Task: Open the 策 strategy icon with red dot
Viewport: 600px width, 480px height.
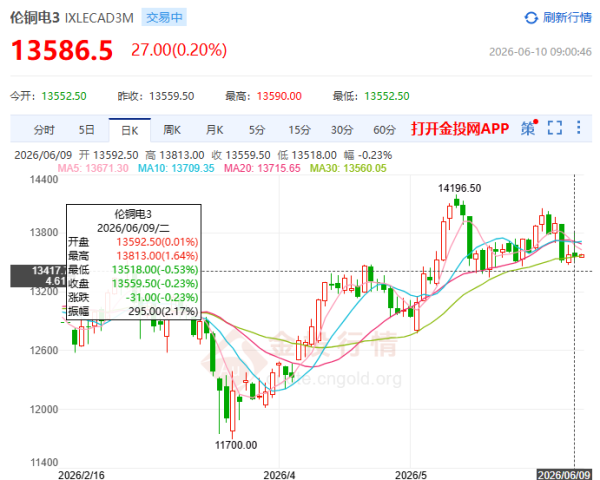Action: point(529,128)
